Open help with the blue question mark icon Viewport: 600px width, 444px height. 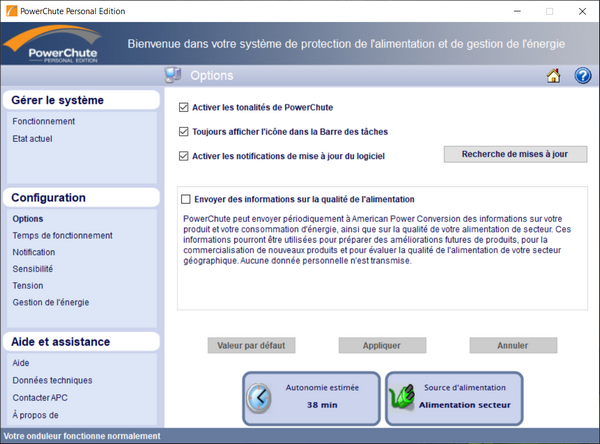tap(582, 76)
